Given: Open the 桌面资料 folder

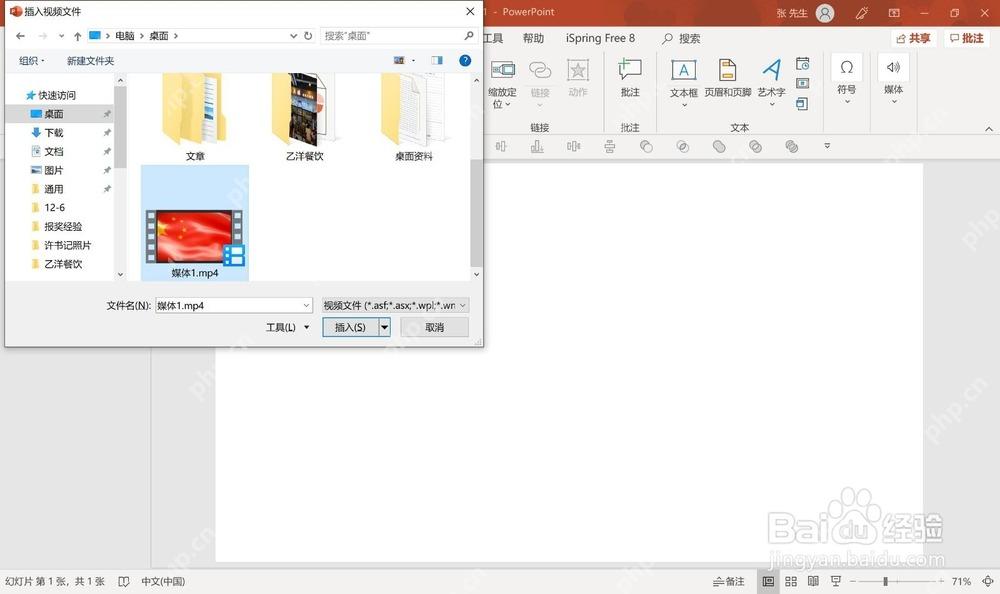Looking at the screenshot, I should [x=413, y=117].
